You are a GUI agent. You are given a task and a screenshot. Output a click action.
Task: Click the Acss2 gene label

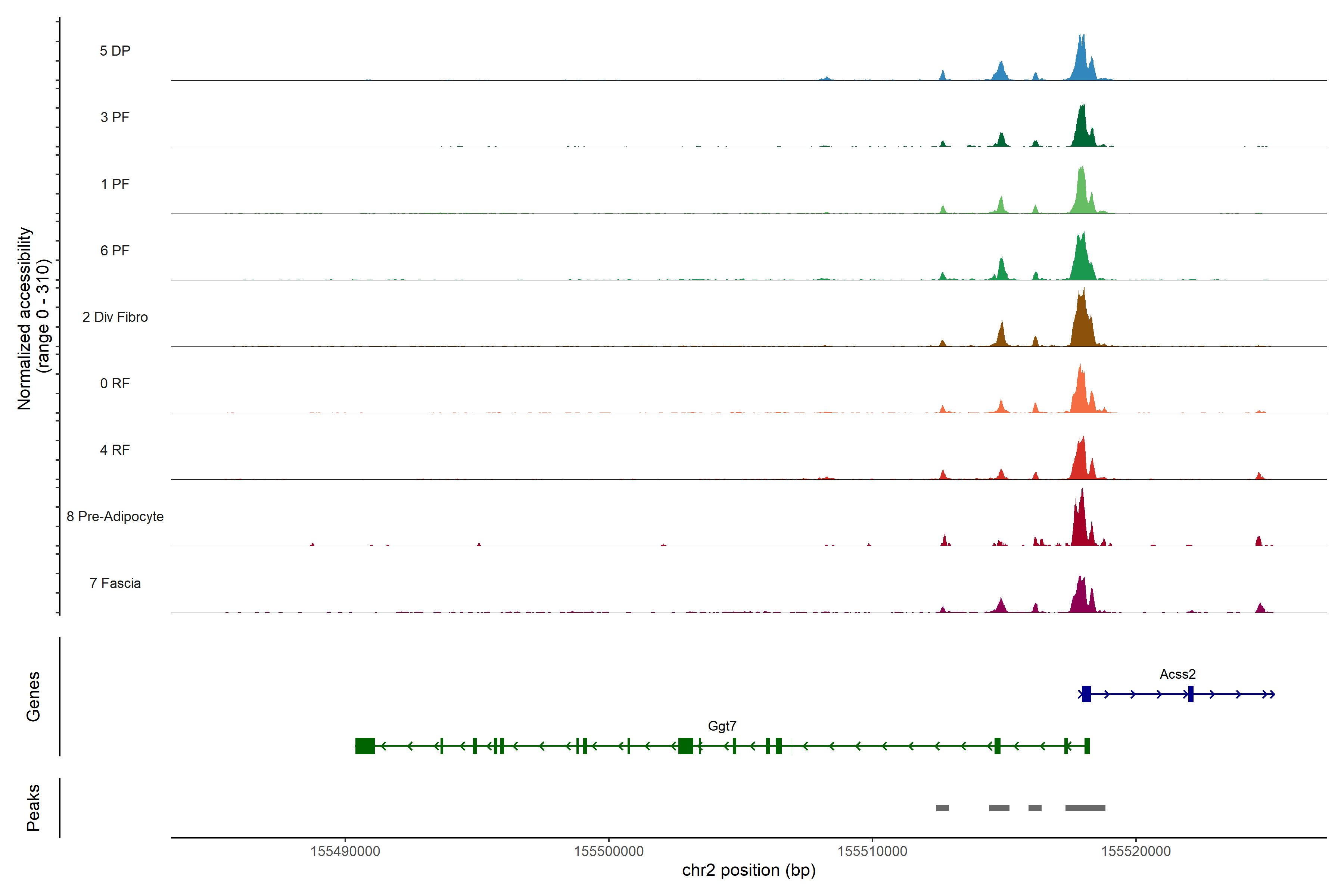[x=1177, y=674]
